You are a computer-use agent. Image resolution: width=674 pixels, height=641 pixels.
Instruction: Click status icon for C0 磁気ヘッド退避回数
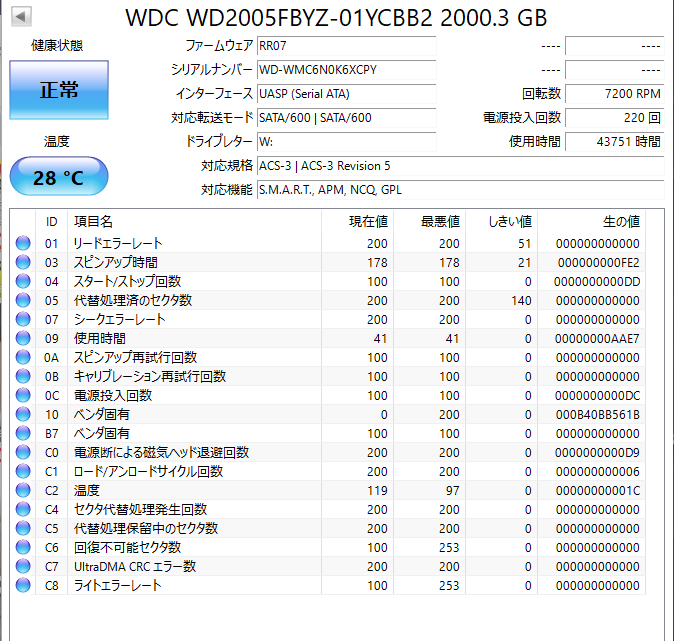23,452
